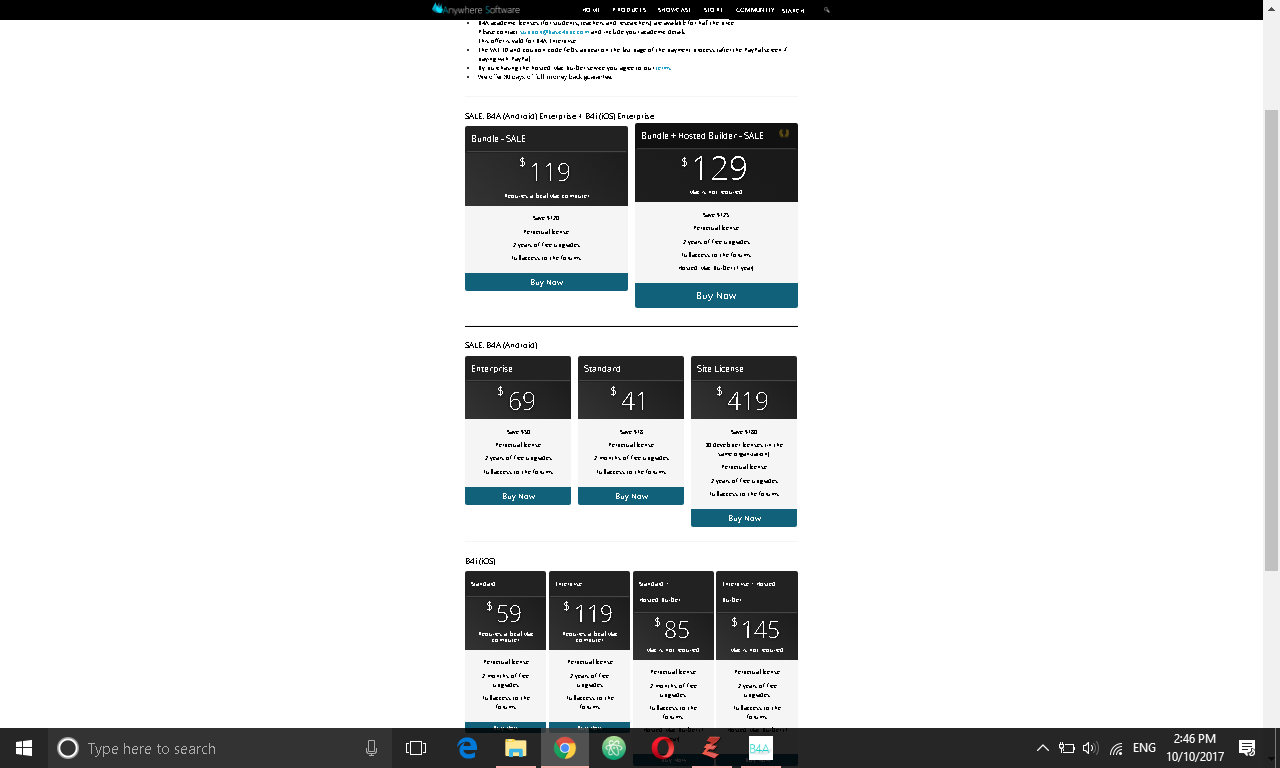Click the page vertical scrollbar thumb
The width and height of the screenshot is (1280, 768).
tap(1271, 340)
